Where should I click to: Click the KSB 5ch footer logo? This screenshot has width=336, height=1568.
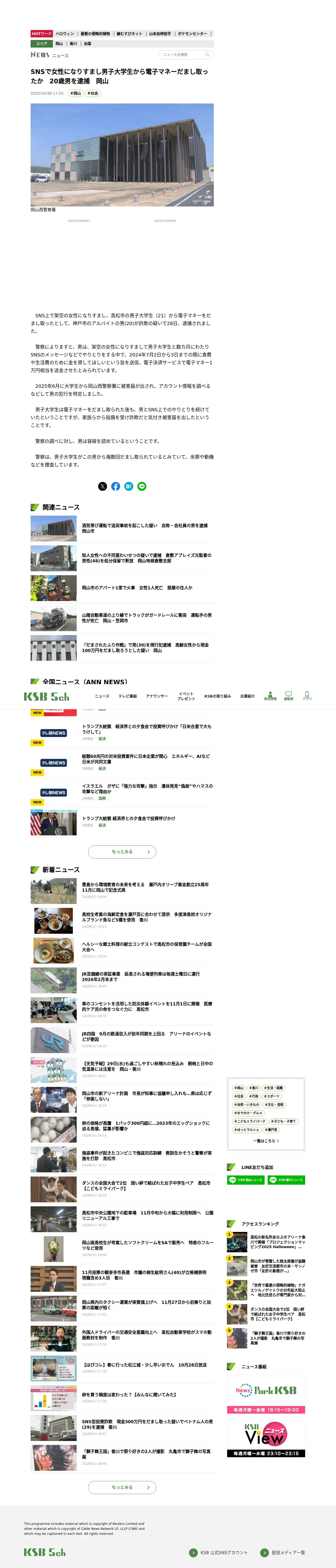tap(44, 1552)
